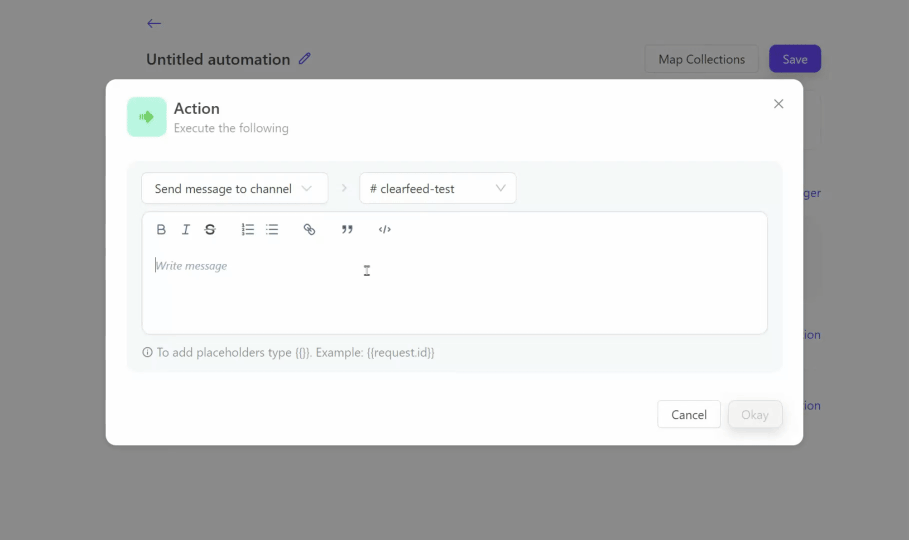Insert a blockquote with the quote icon
Image resolution: width=909 pixels, height=540 pixels.
[347, 230]
